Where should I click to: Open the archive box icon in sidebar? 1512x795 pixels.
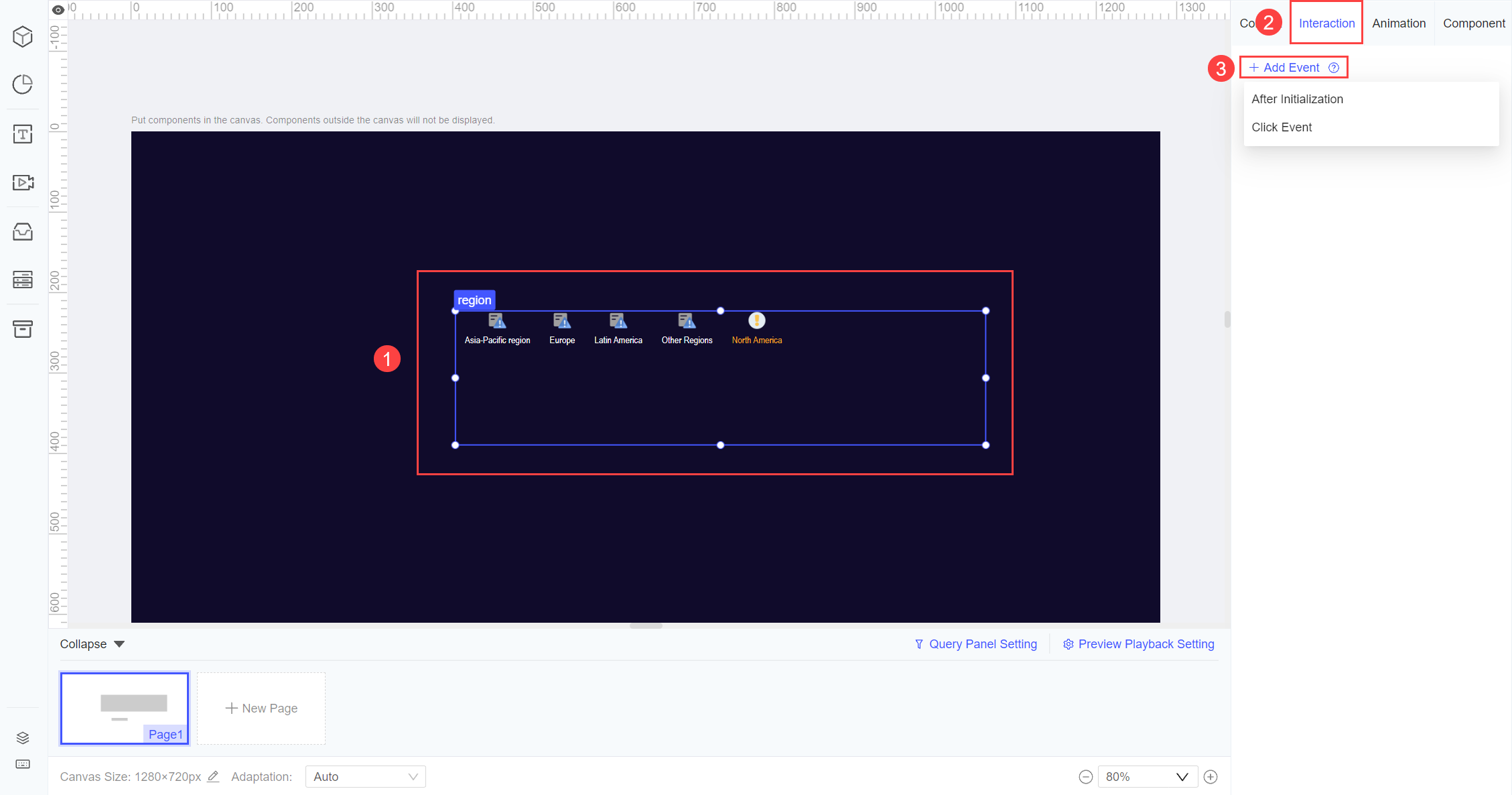pyautogui.click(x=22, y=329)
